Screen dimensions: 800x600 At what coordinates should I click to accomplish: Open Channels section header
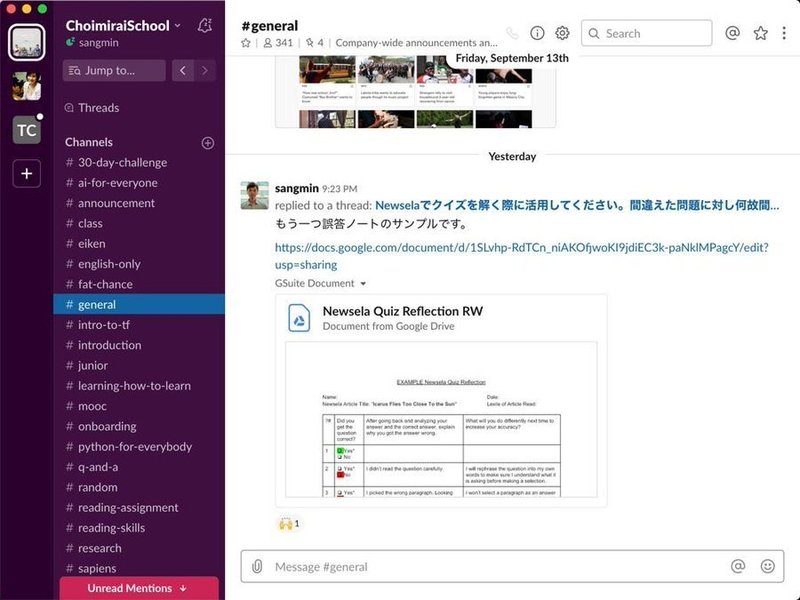(x=89, y=142)
